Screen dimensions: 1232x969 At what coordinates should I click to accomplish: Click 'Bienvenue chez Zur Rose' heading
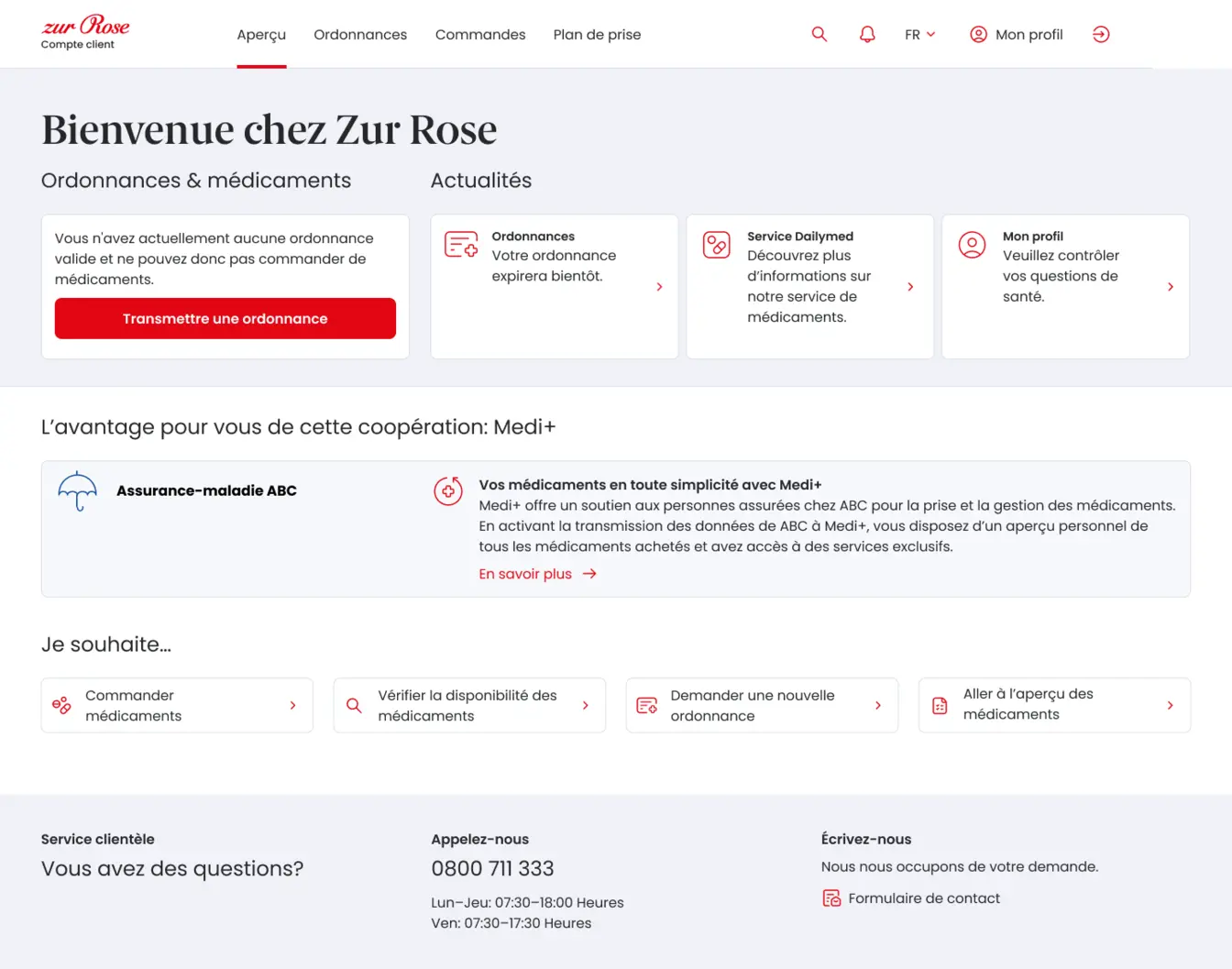[x=269, y=129]
